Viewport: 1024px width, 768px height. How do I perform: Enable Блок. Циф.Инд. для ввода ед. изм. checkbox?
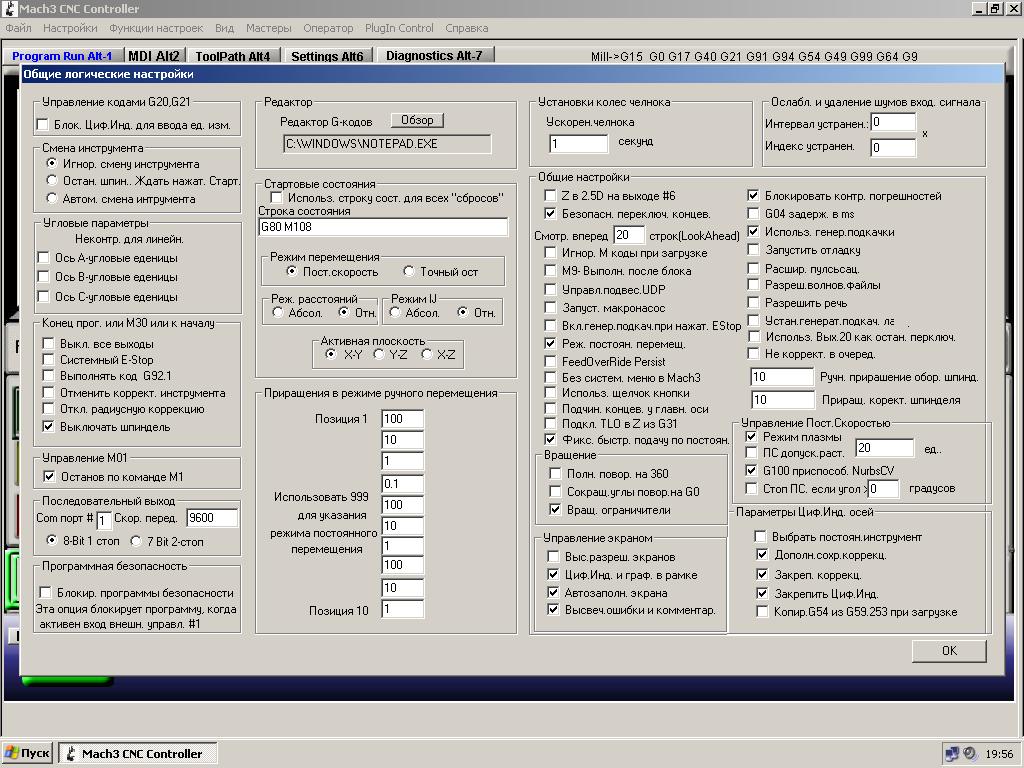point(43,124)
